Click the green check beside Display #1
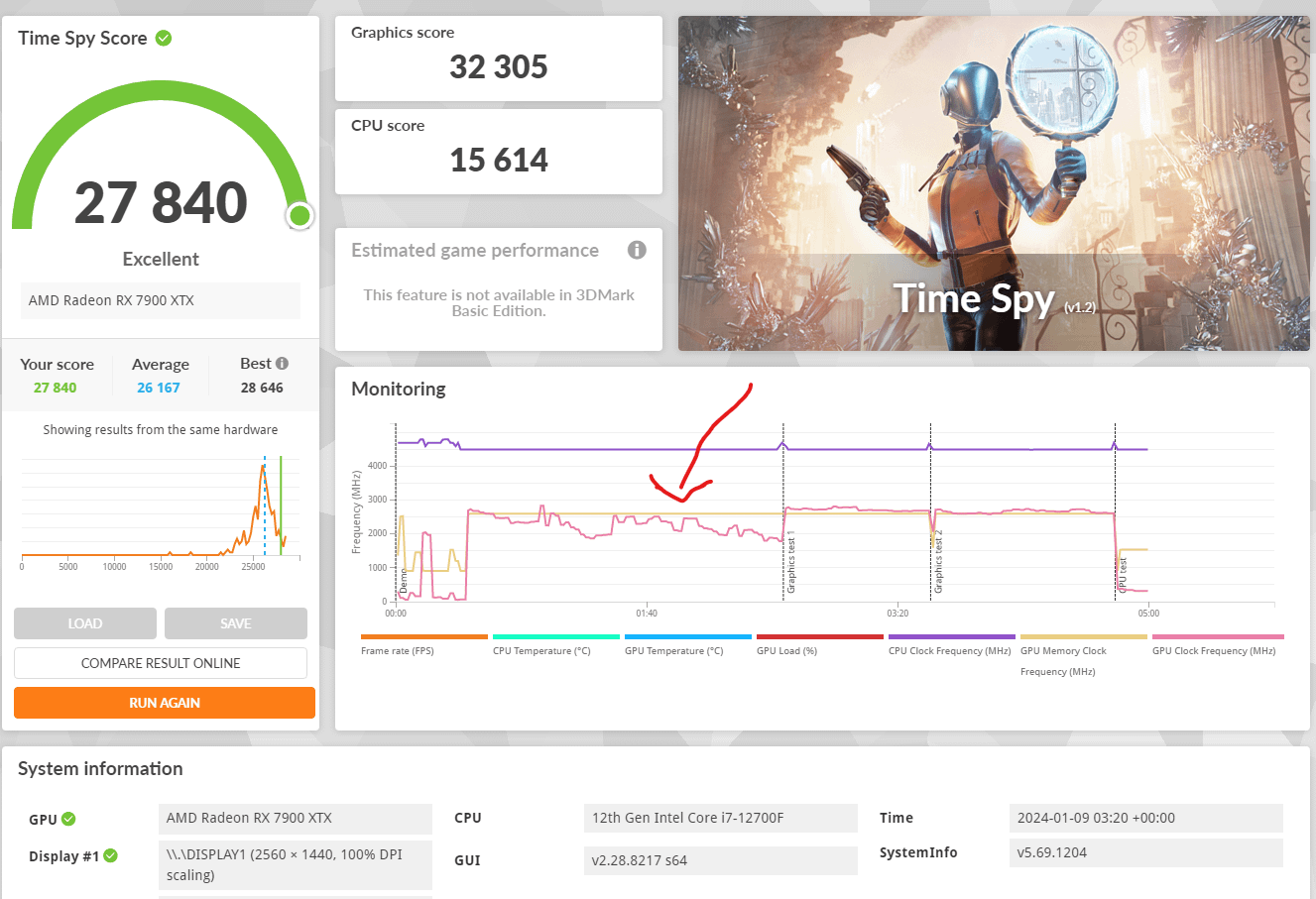The width and height of the screenshot is (1316, 899). pyautogui.click(x=111, y=855)
